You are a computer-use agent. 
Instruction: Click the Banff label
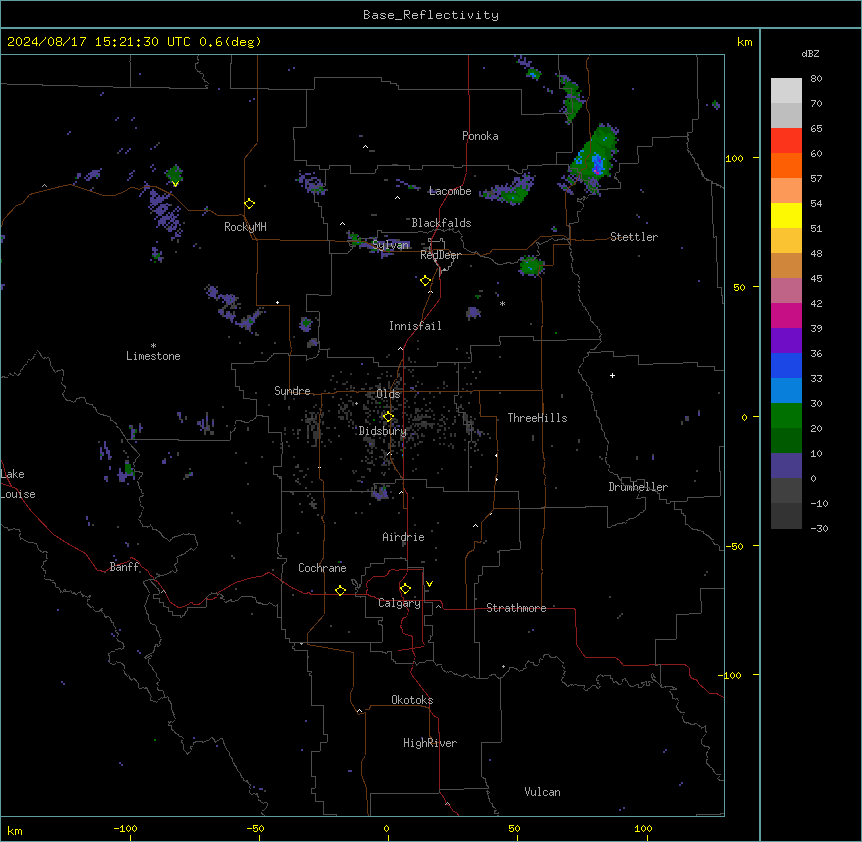tap(124, 567)
